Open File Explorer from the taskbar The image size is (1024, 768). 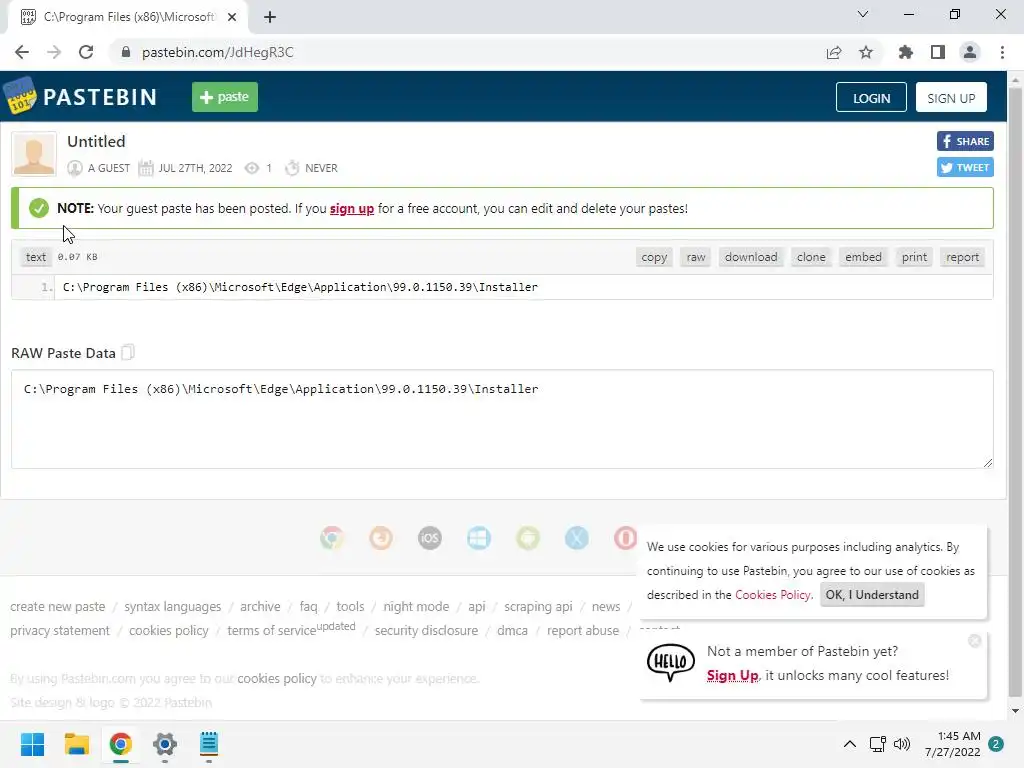(76, 744)
